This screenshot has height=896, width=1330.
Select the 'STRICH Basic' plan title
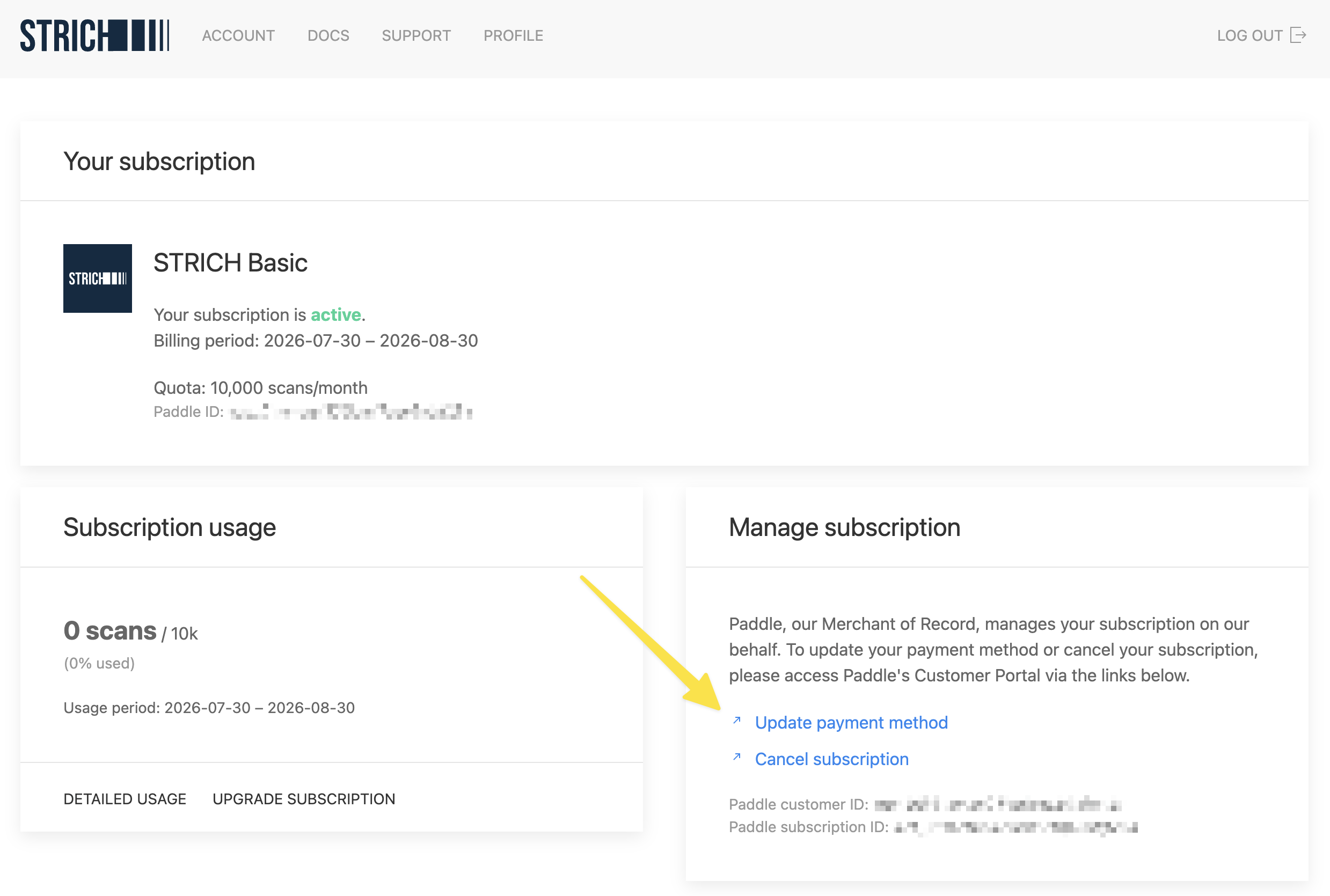point(230,263)
